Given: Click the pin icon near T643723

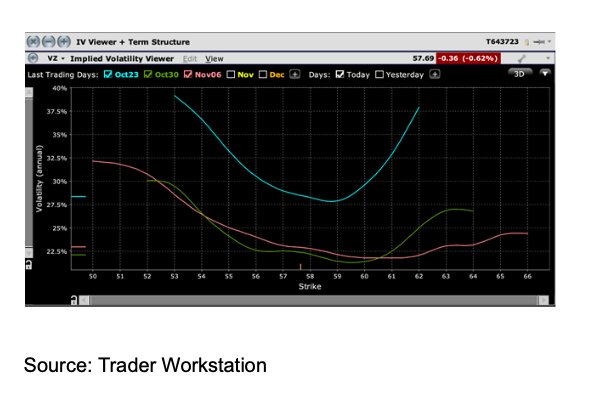Looking at the screenshot, I should pos(540,42).
